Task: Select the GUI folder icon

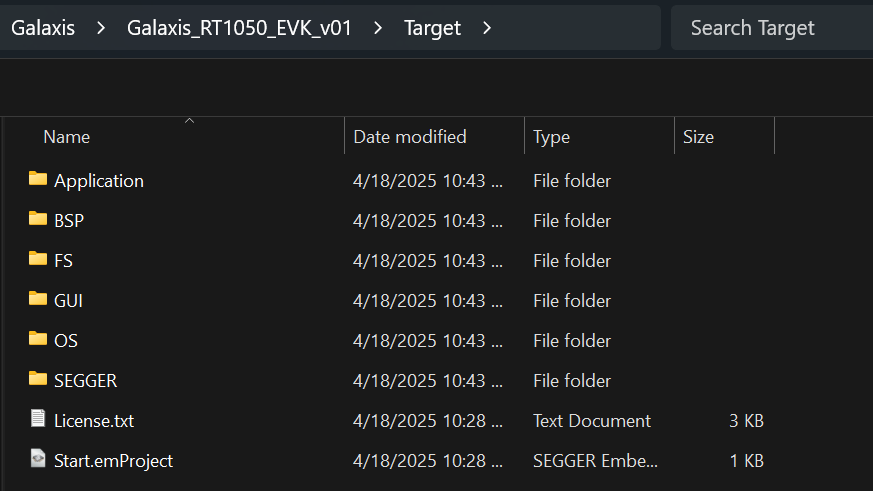Action: pyautogui.click(x=38, y=299)
